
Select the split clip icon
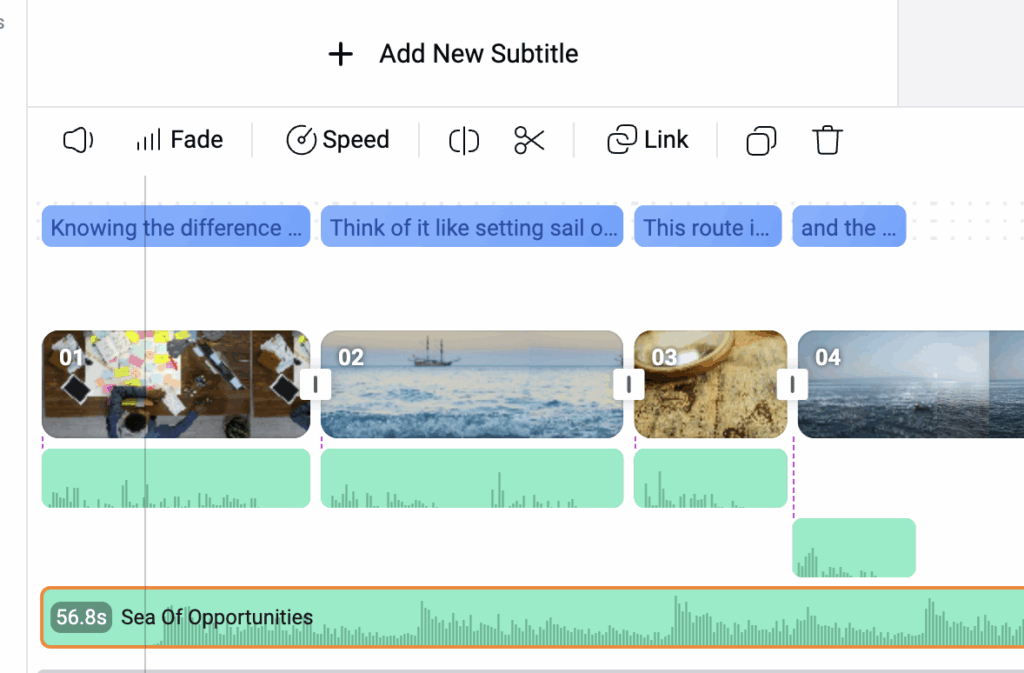click(x=462, y=140)
